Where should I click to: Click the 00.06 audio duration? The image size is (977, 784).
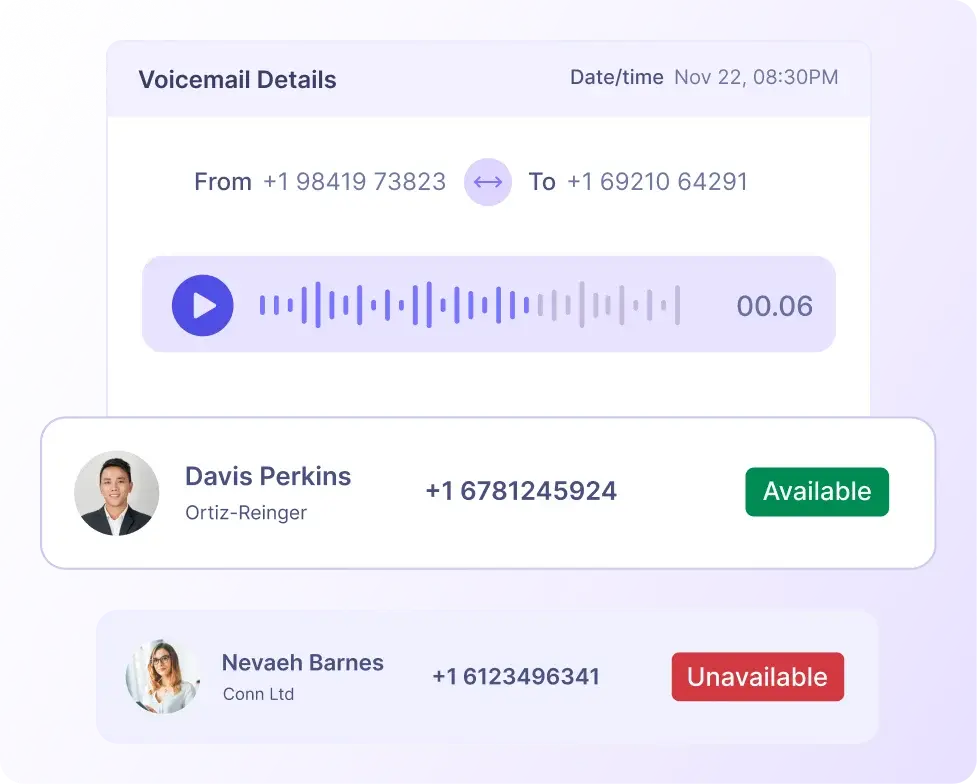774,306
